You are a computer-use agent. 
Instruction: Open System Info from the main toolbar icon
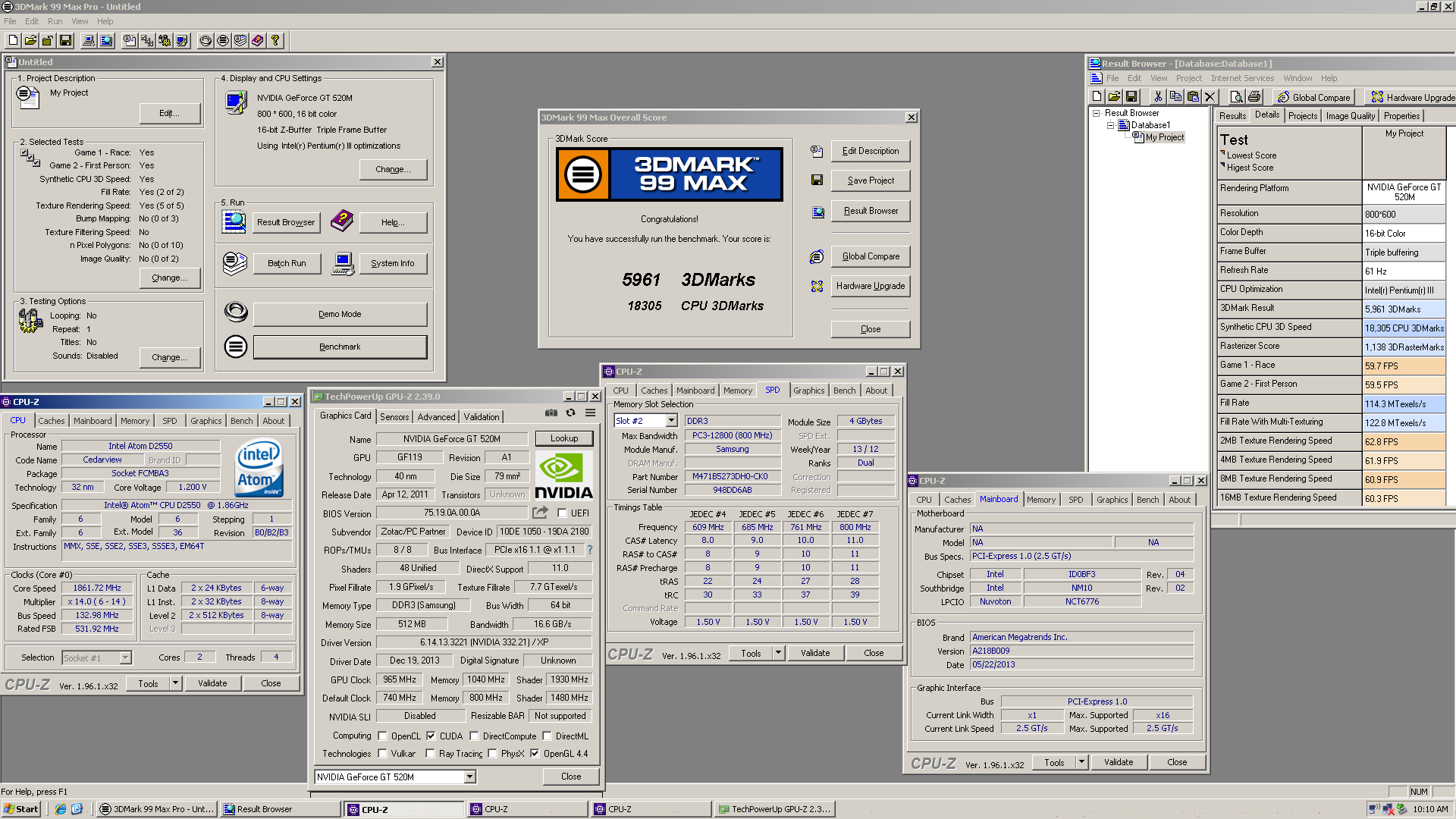pyautogui.click(x=89, y=41)
